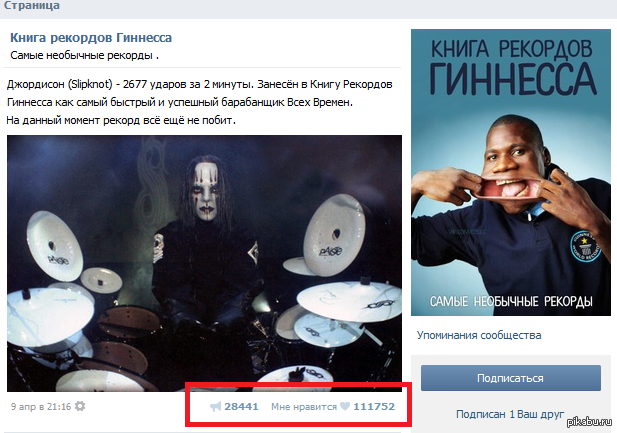617x433 pixels.
Task: Click the post text mentioning Джордисон (Slipknot)
Action: tap(200, 93)
